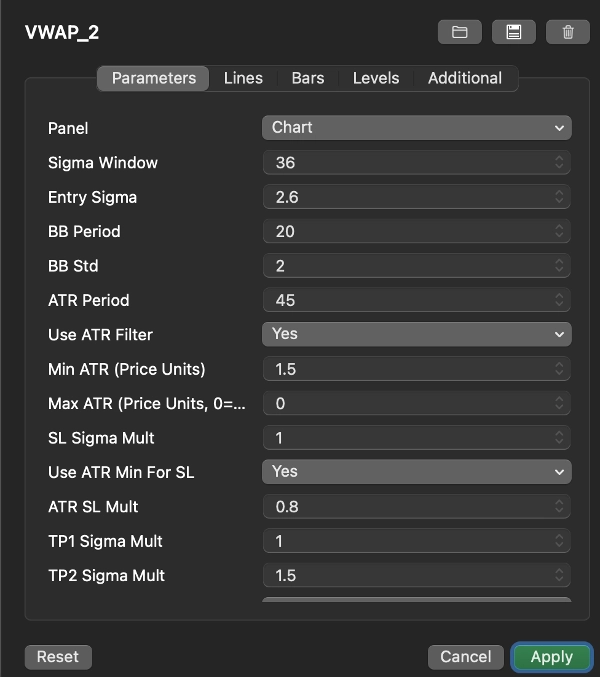Click the TP1 Sigma Mult value field
Image resolution: width=600 pixels, height=677 pixels.
click(417, 541)
